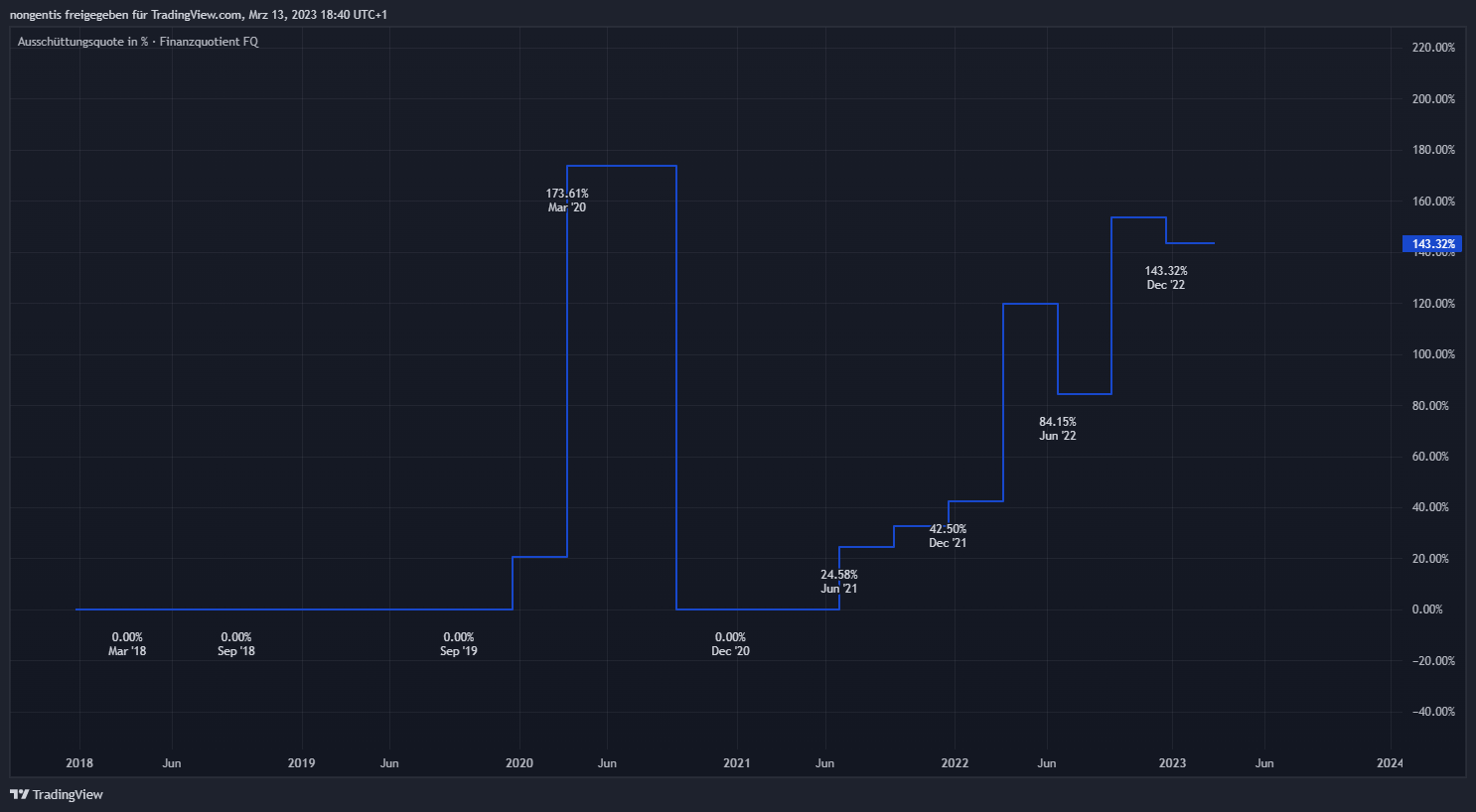
Task: Select the 173.61% Mar '20 data label
Action: click(567, 201)
